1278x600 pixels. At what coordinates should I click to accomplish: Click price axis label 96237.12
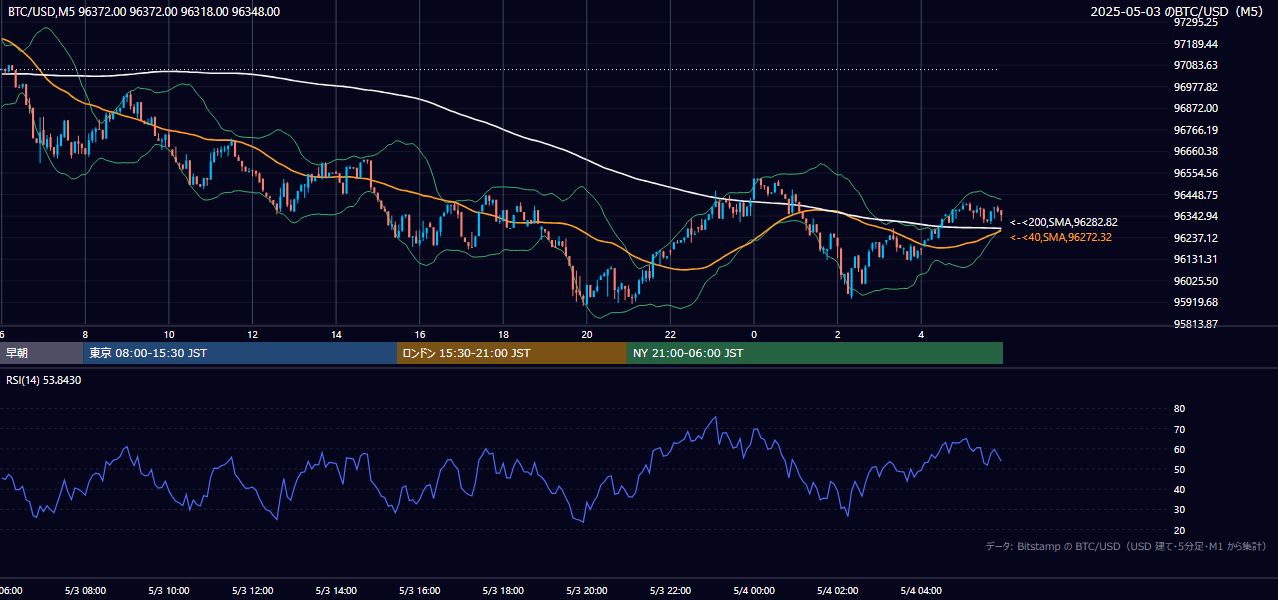point(1195,238)
